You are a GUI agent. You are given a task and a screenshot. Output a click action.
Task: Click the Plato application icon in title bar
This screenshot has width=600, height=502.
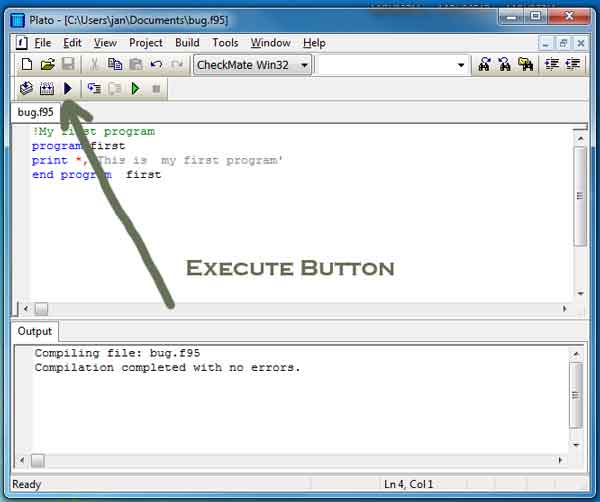tap(18, 20)
